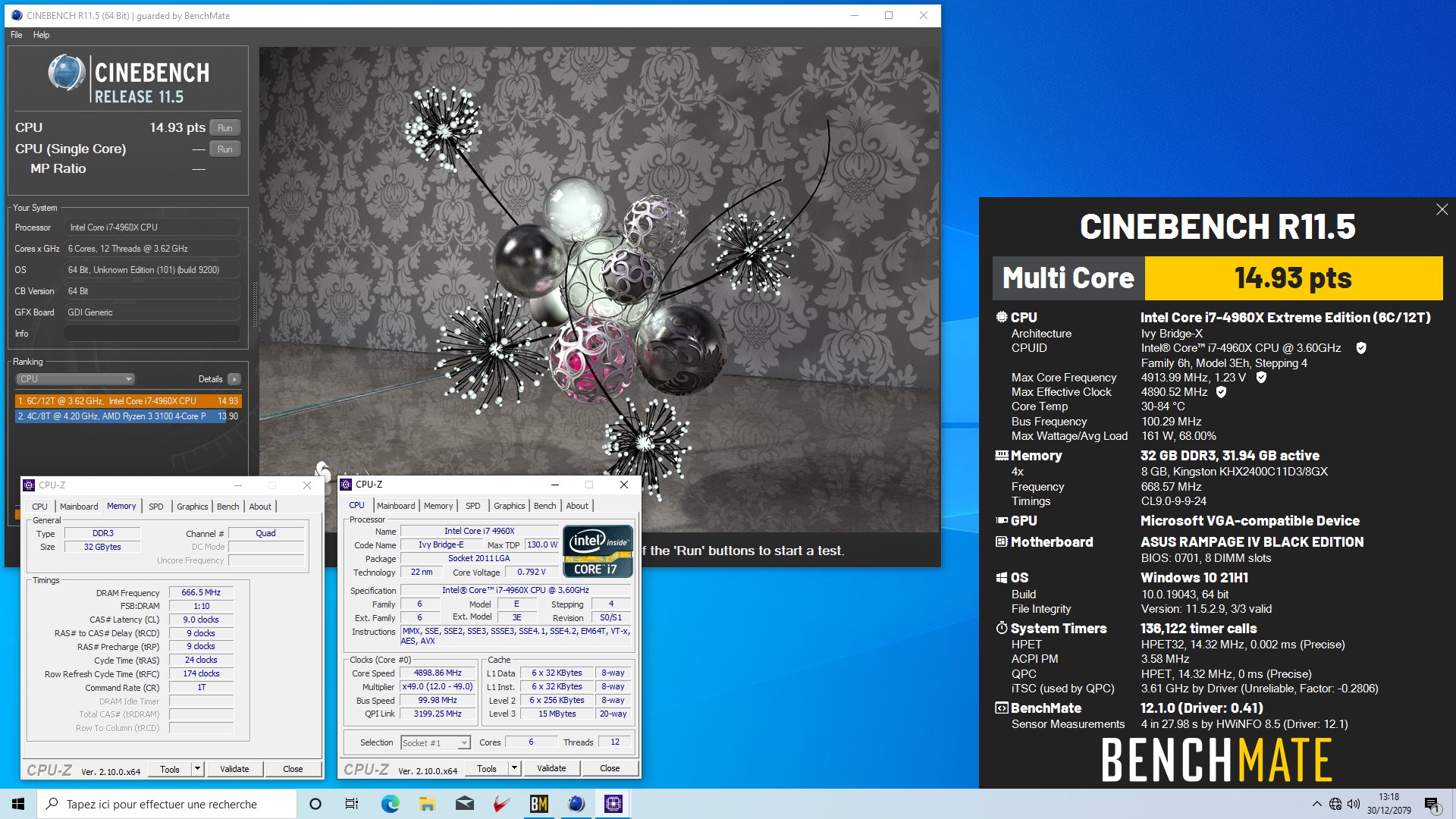The image size is (1456, 819).
Task: Switch to CPU-Z taskbar icon
Action: tap(613, 804)
